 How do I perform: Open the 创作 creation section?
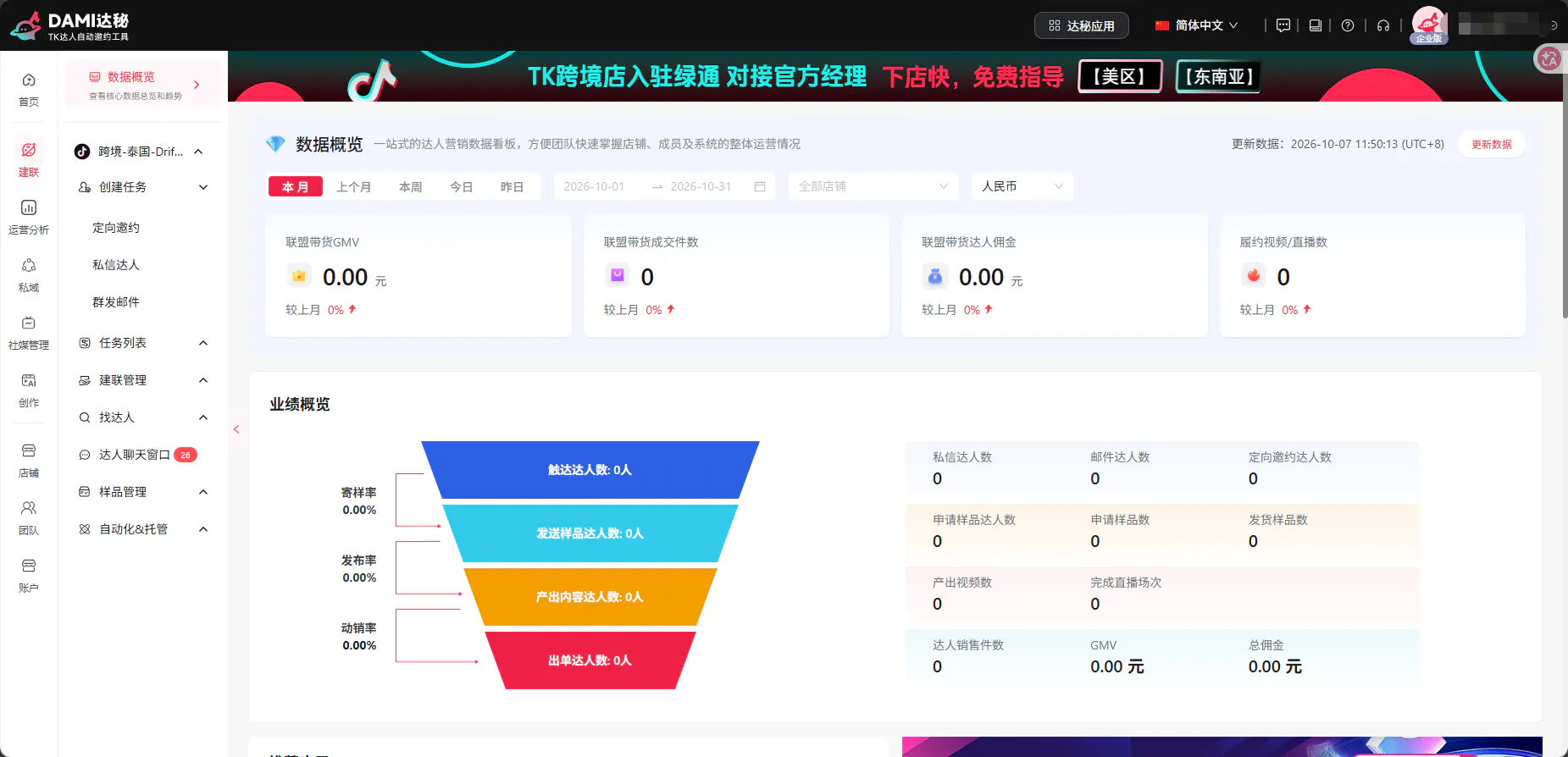click(x=29, y=390)
